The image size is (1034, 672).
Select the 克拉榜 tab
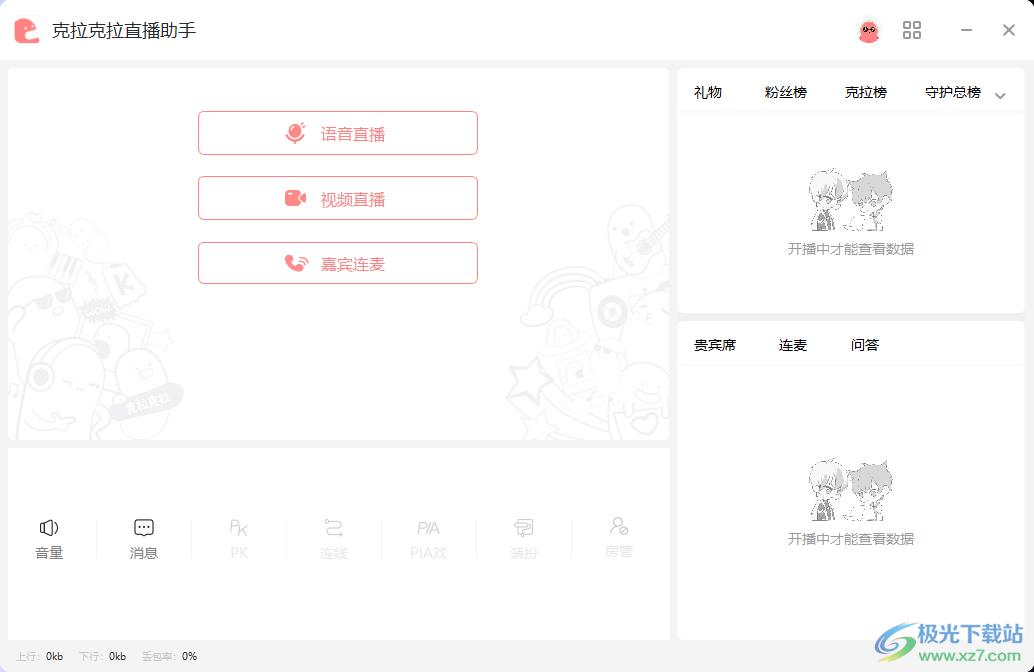point(866,91)
